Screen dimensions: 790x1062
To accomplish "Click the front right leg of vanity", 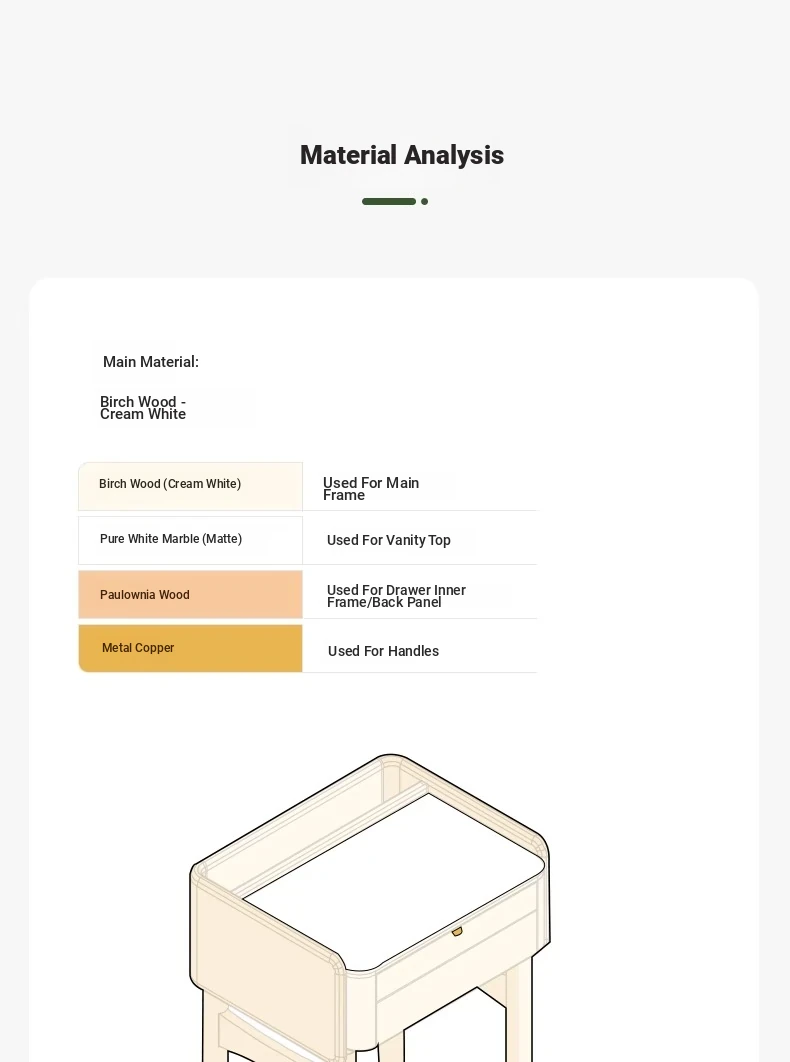I will [520, 1009].
